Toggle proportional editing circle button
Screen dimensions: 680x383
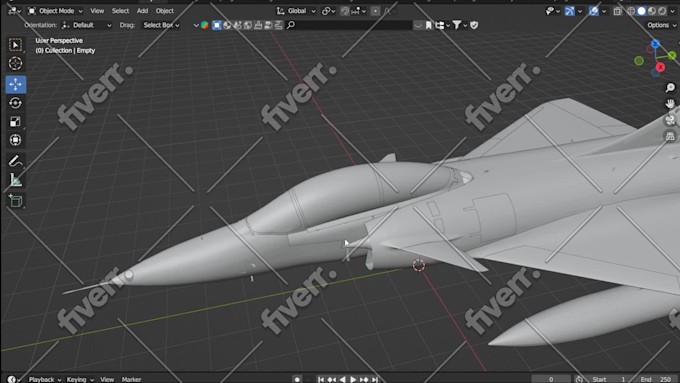[x=376, y=11]
